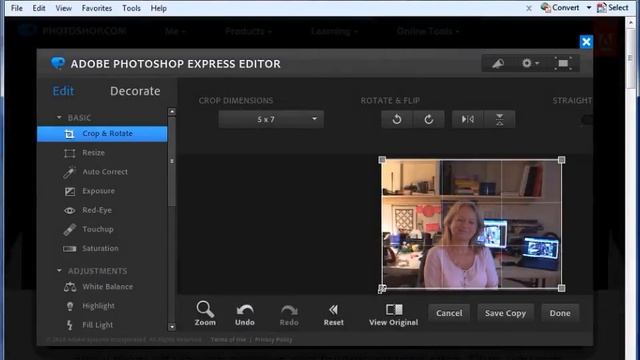Click the Zoom magnifier tool
Screen dimensions: 640x360
click(205, 313)
